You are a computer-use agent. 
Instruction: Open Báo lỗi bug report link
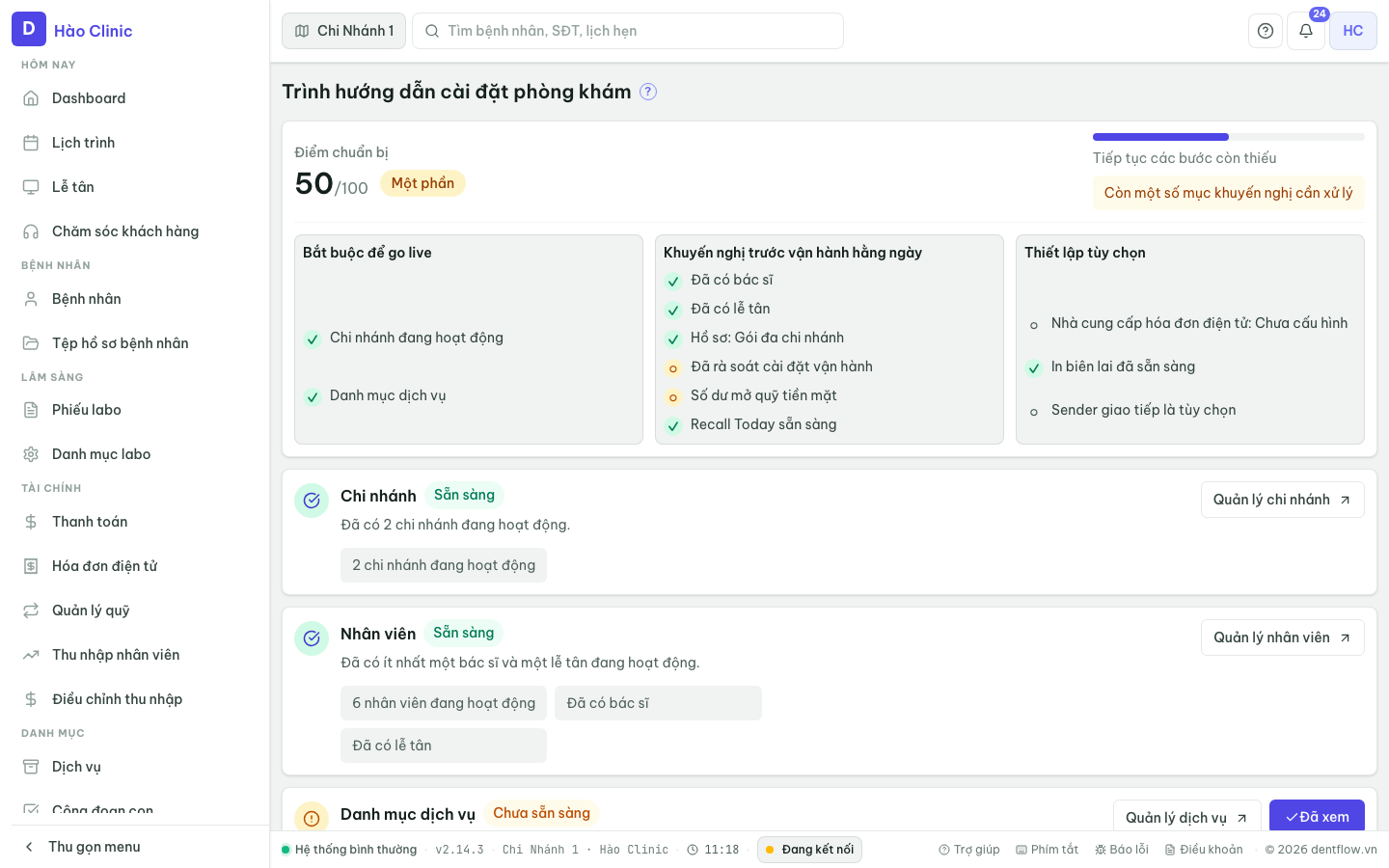pyautogui.click(x=1122, y=850)
